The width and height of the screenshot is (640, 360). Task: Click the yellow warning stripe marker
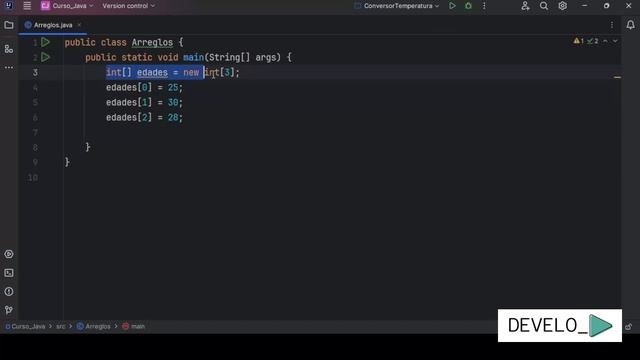[x=617, y=77]
